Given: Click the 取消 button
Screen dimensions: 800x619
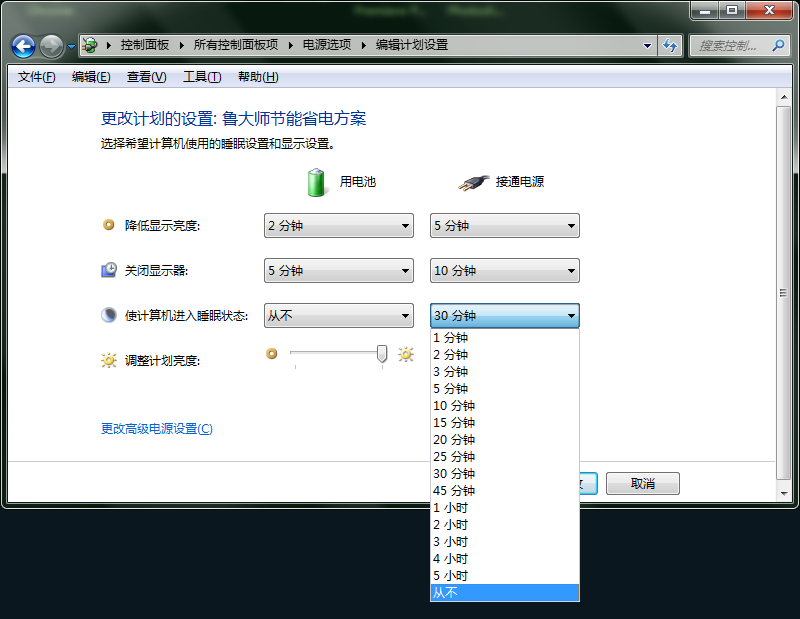Looking at the screenshot, I should click(x=642, y=483).
